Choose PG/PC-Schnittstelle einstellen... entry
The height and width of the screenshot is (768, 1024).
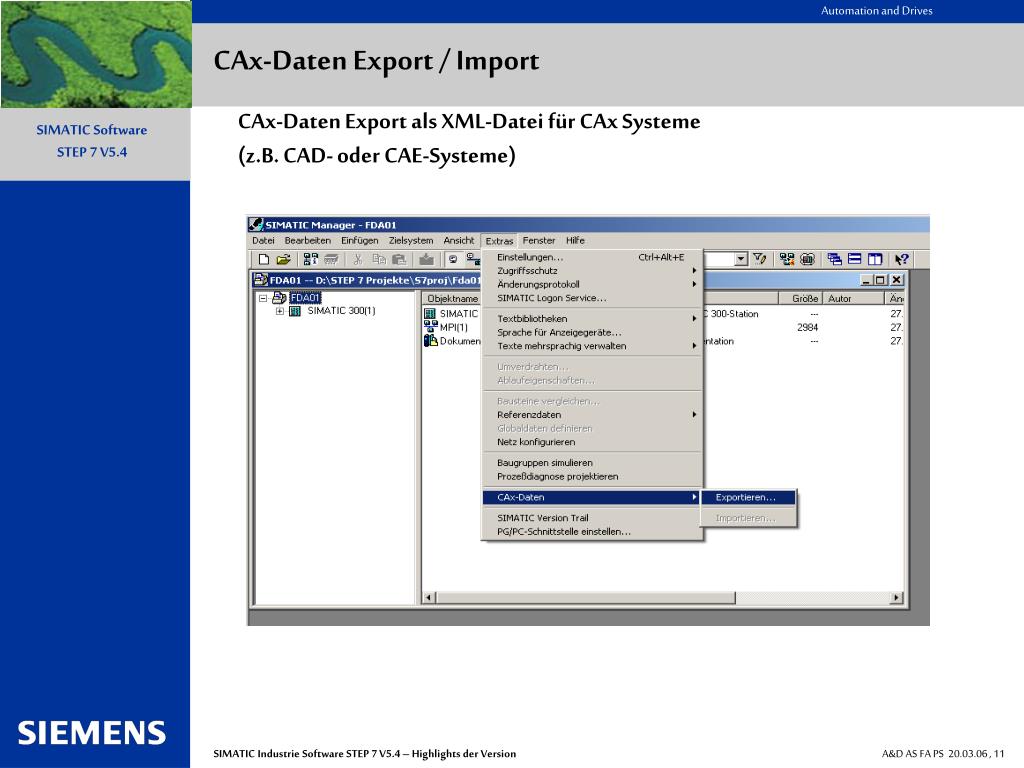592,532
